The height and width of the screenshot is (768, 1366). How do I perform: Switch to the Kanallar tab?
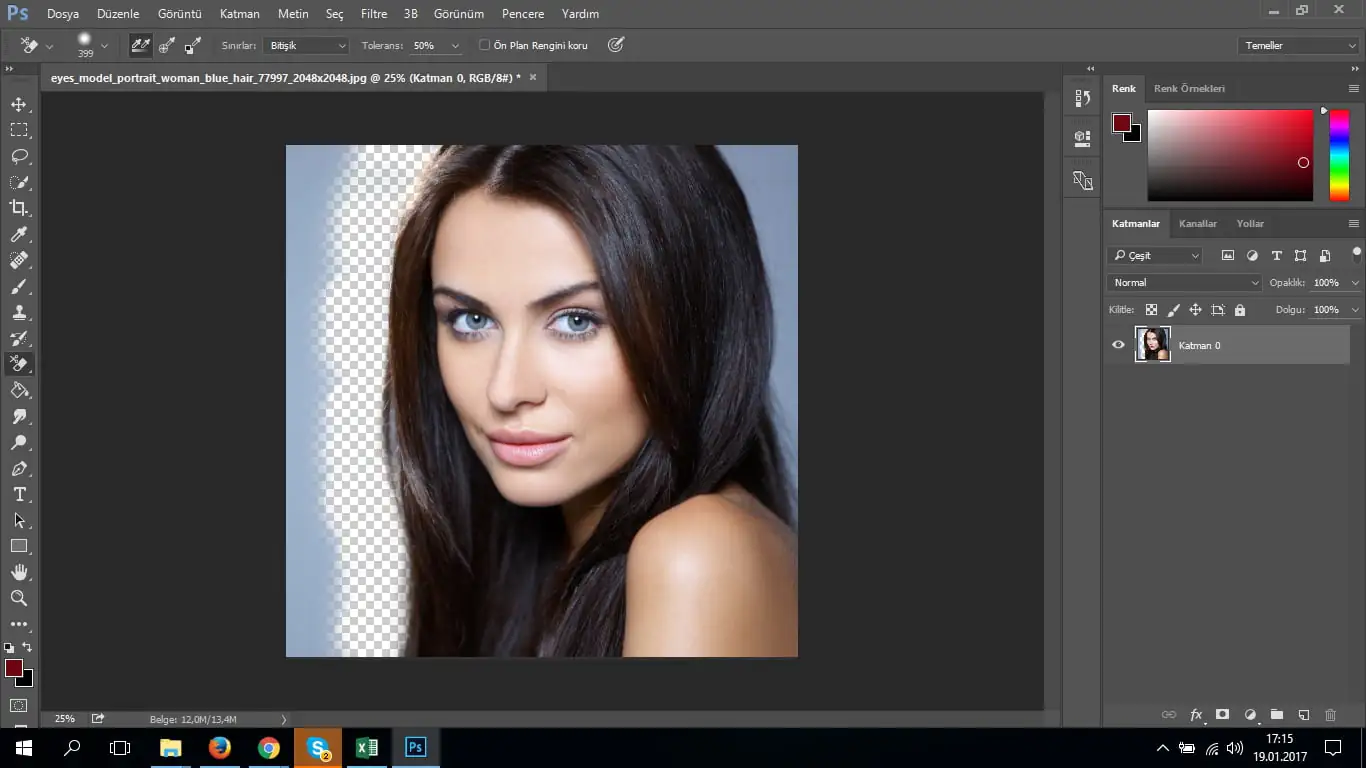pos(1197,224)
